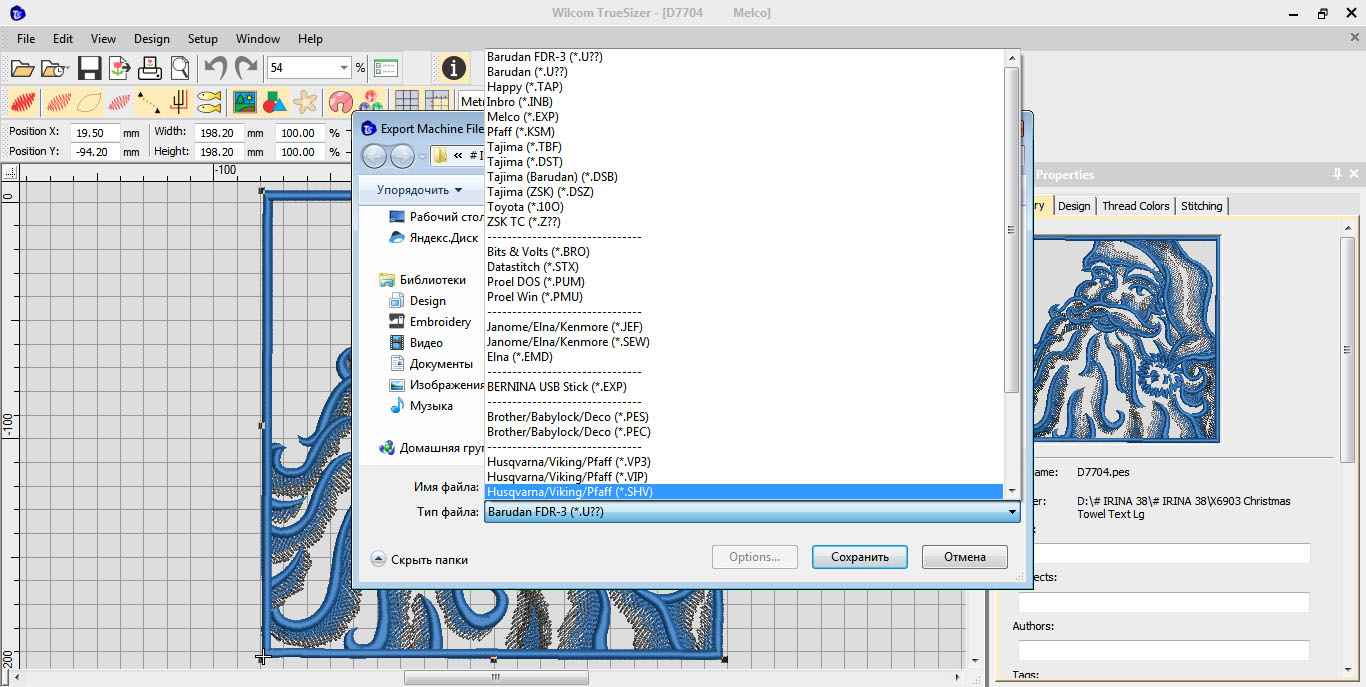
Task: Click the Print design icon
Action: (150, 68)
